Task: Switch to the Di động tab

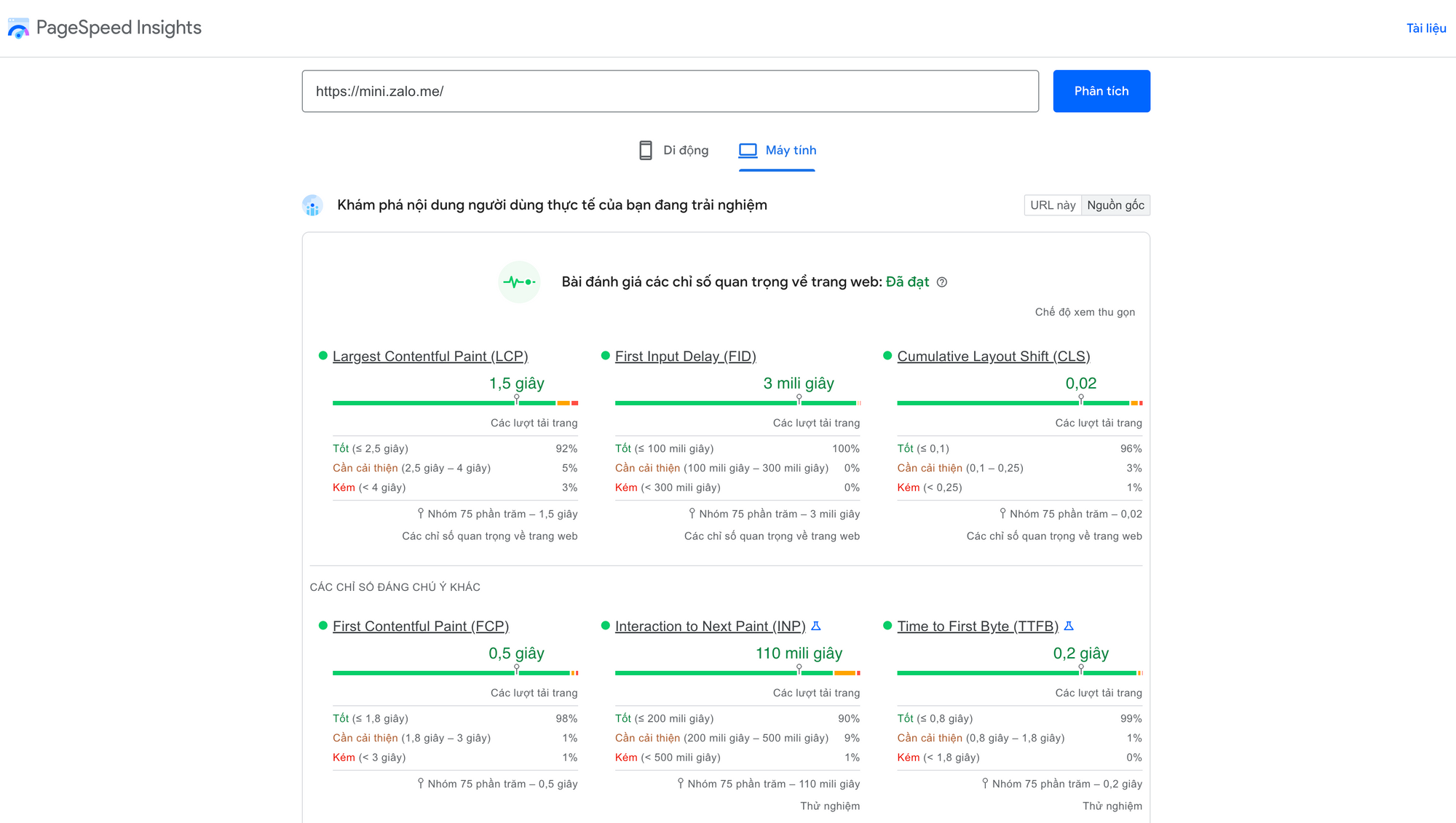Action: coord(673,150)
